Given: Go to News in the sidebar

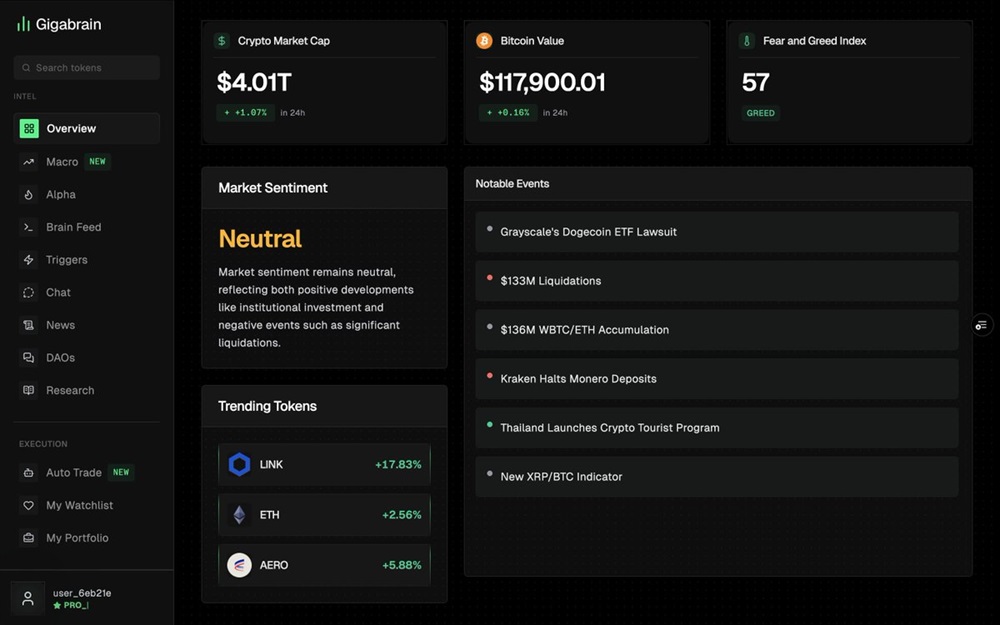Looking at the screenshot, I should [x=61, y=325].
